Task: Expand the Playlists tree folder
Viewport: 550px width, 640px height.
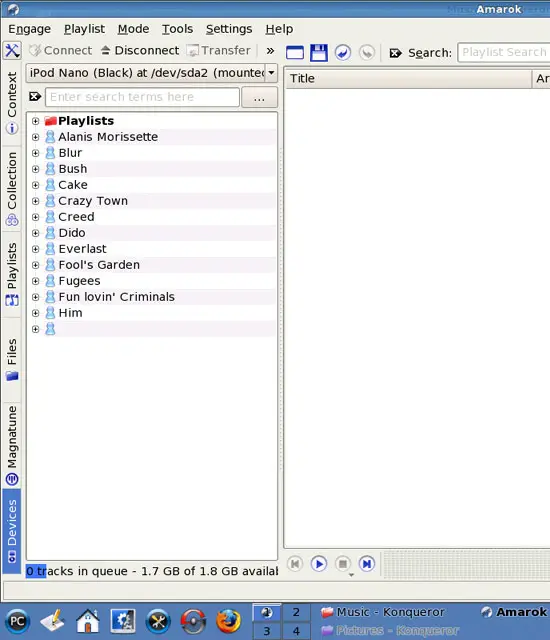Action: pos(35,121)
